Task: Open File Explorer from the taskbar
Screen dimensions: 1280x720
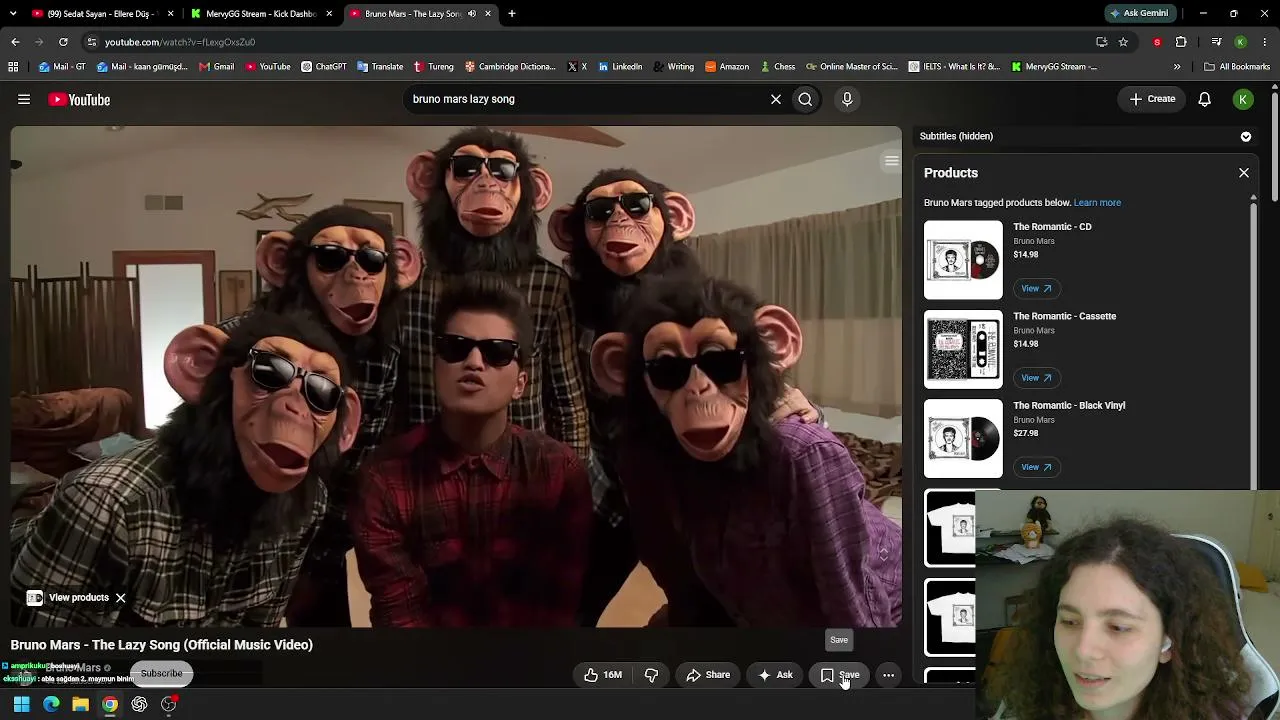Action: pyautogui.click(x=80, y=704)
